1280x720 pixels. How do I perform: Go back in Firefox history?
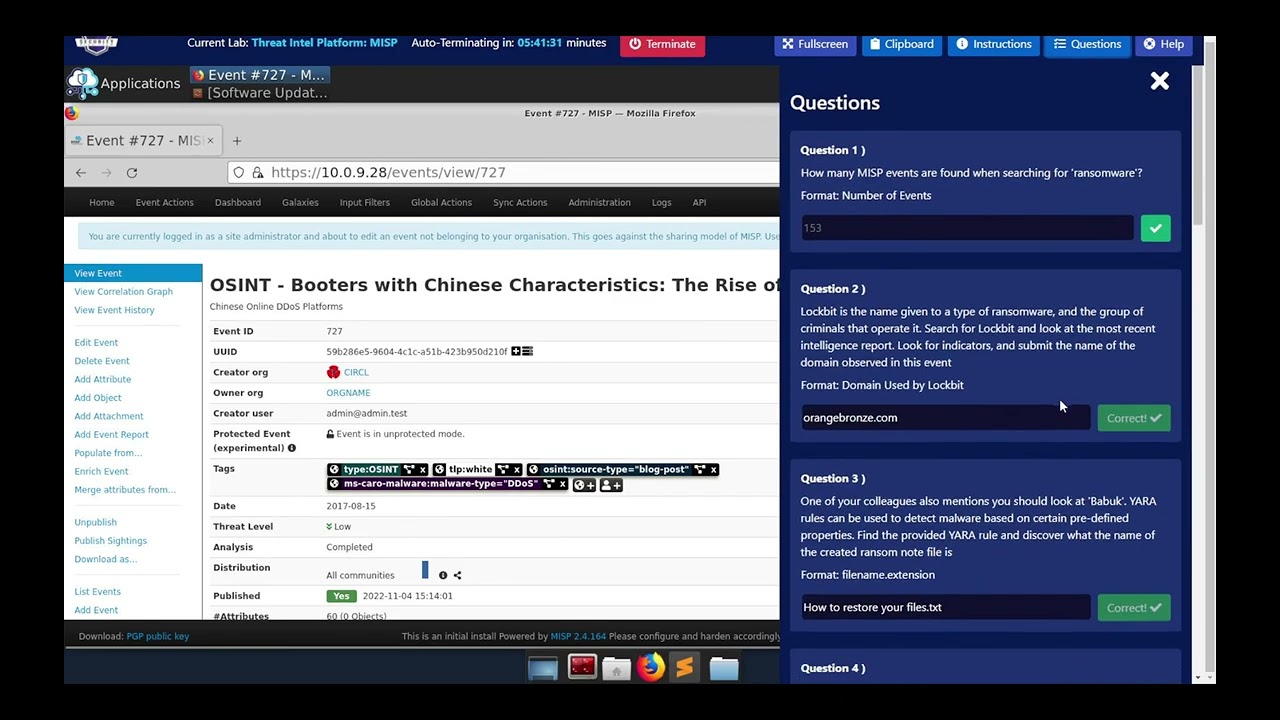tap(81, 173)
